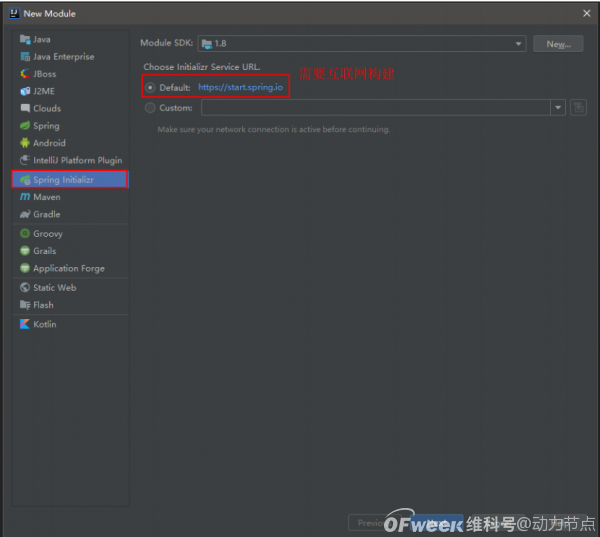Screen dimensions: 600x537
Task: Select Flash in the list
Action: coord(71,305)
